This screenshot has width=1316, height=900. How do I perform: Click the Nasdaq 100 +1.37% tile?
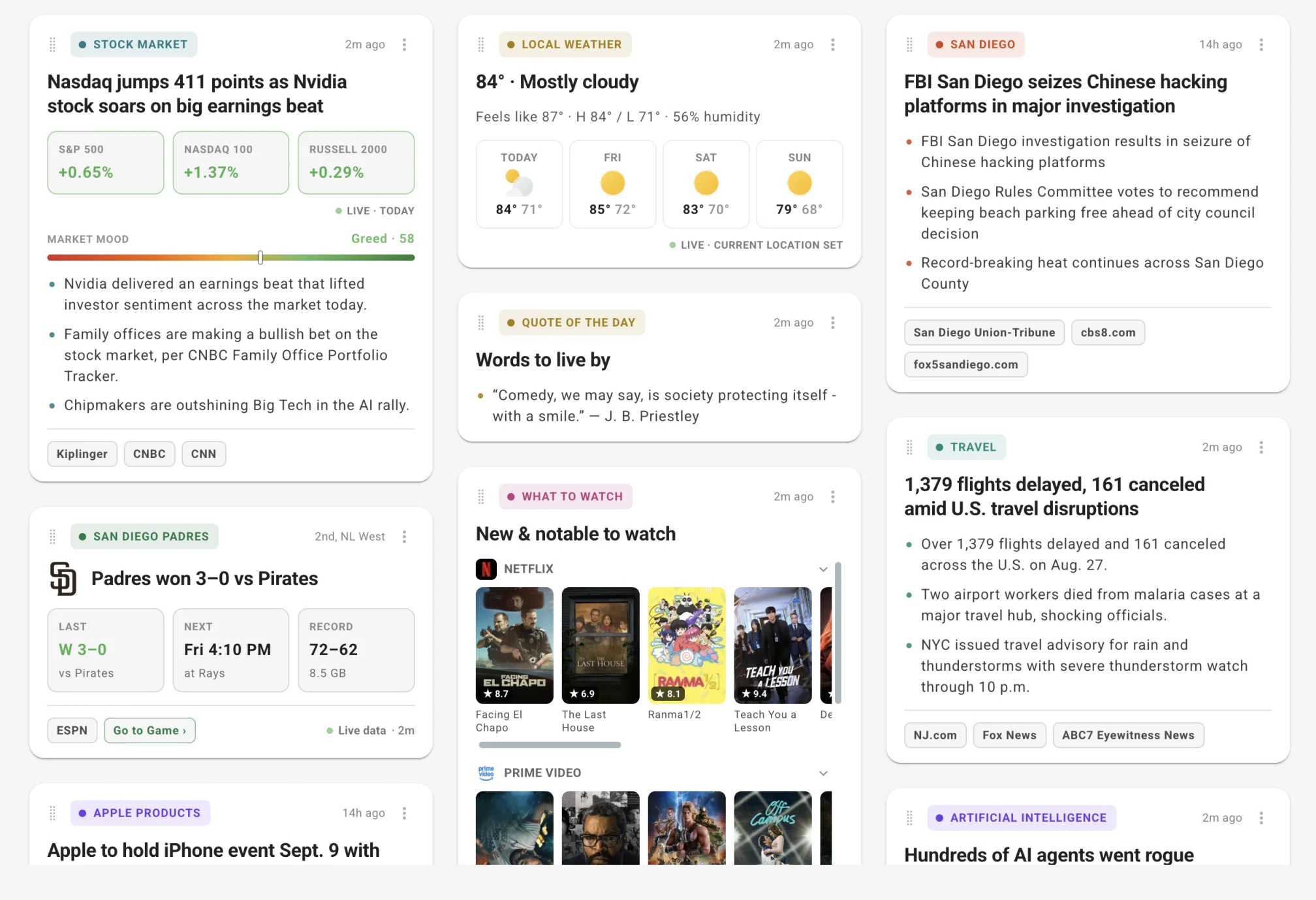click(x=231, y=163)
